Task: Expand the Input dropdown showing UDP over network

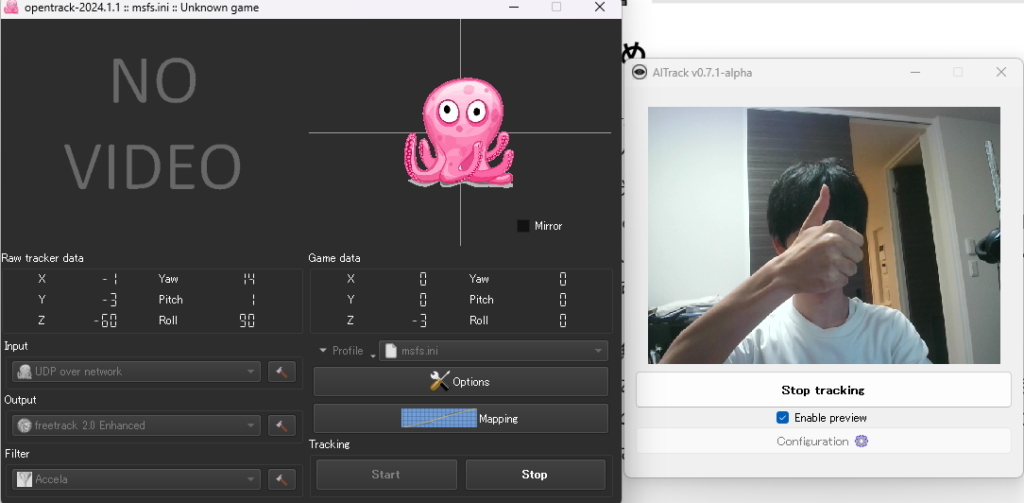Action: (x=135, y=372)
